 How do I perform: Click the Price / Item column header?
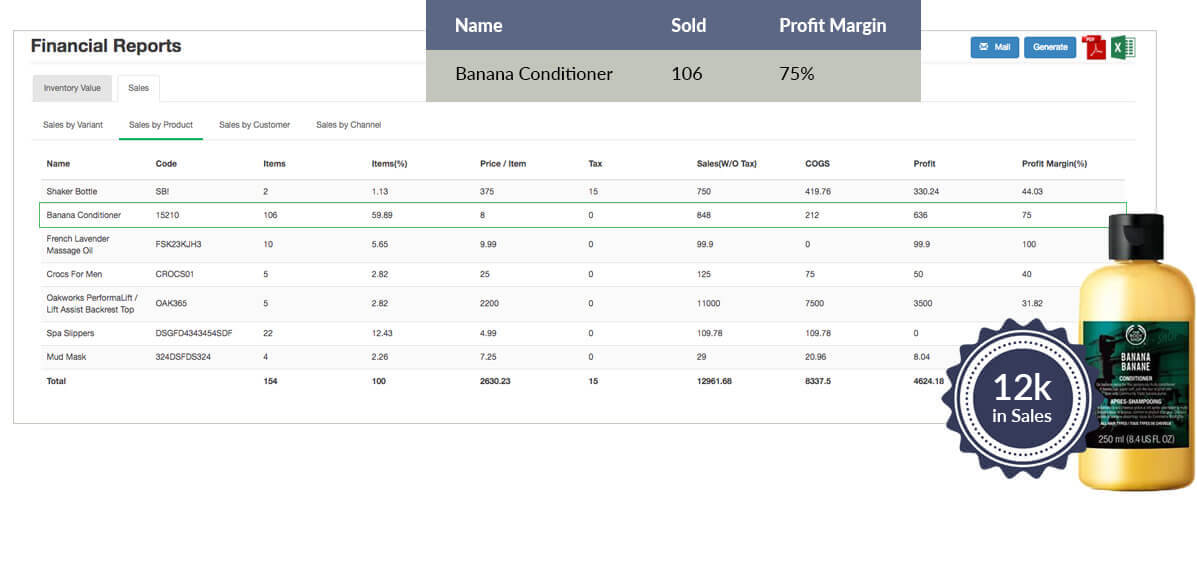[x=503, y=163]
